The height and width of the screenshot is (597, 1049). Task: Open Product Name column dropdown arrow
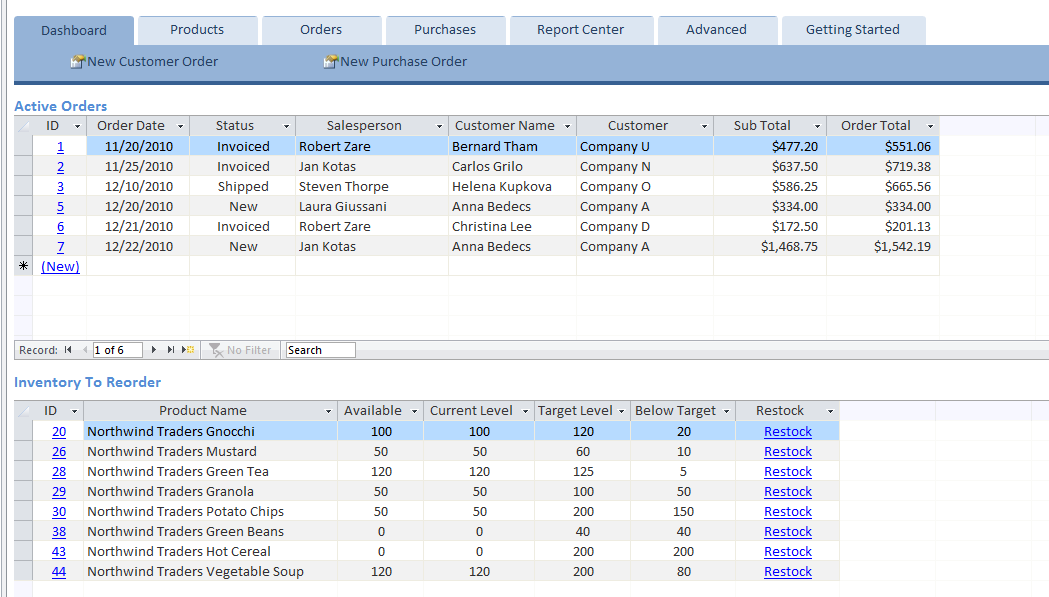(x=328, y=412)
